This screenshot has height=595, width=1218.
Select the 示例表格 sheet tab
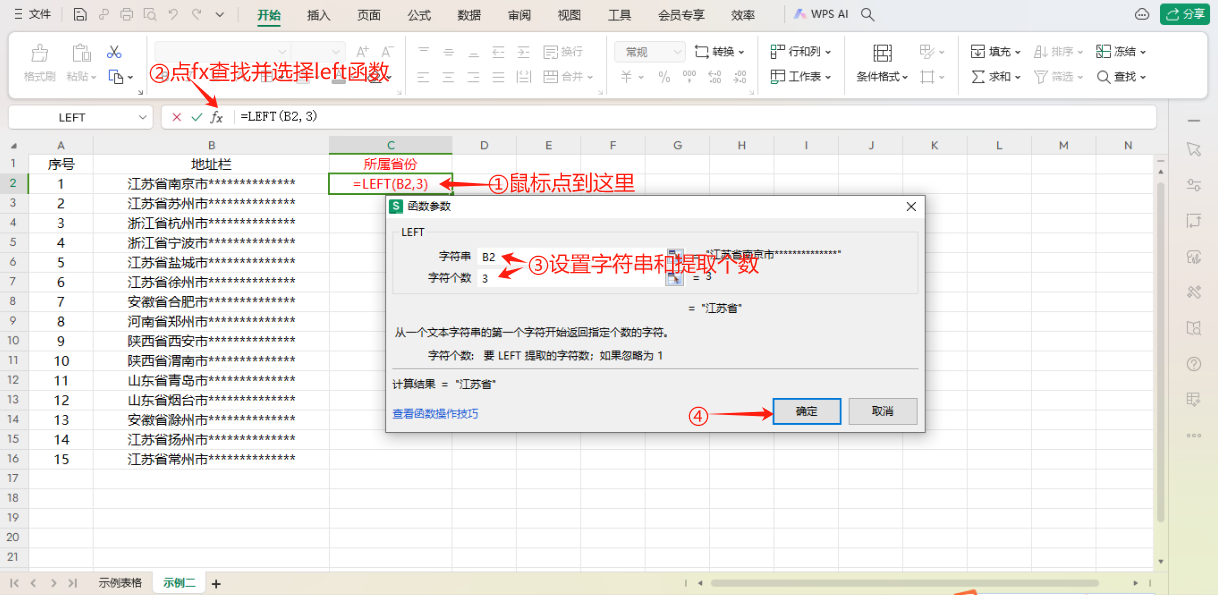[120, 583]
